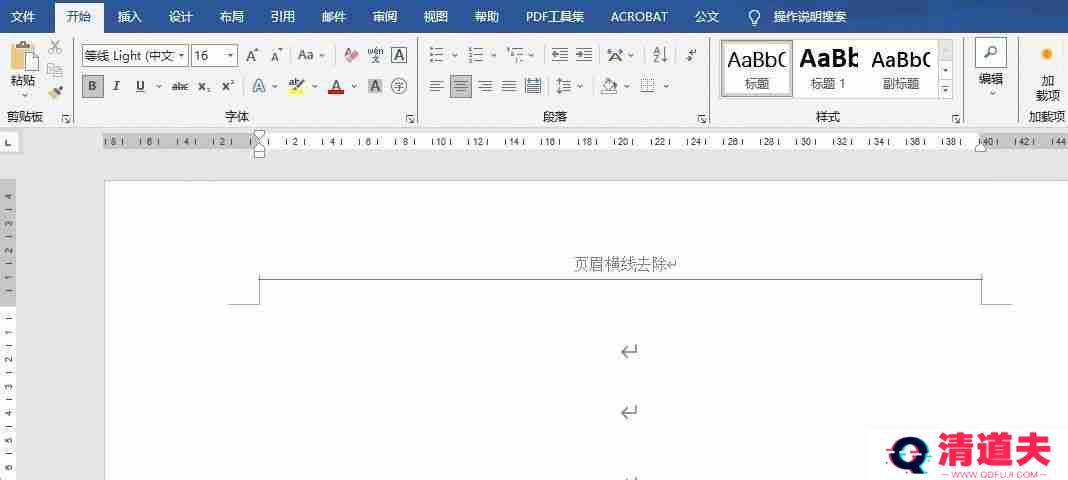This screenshot has height=480, width=1068.
Task: Switch to the PDF工具集 tab
Action: [x=555, y=17]
